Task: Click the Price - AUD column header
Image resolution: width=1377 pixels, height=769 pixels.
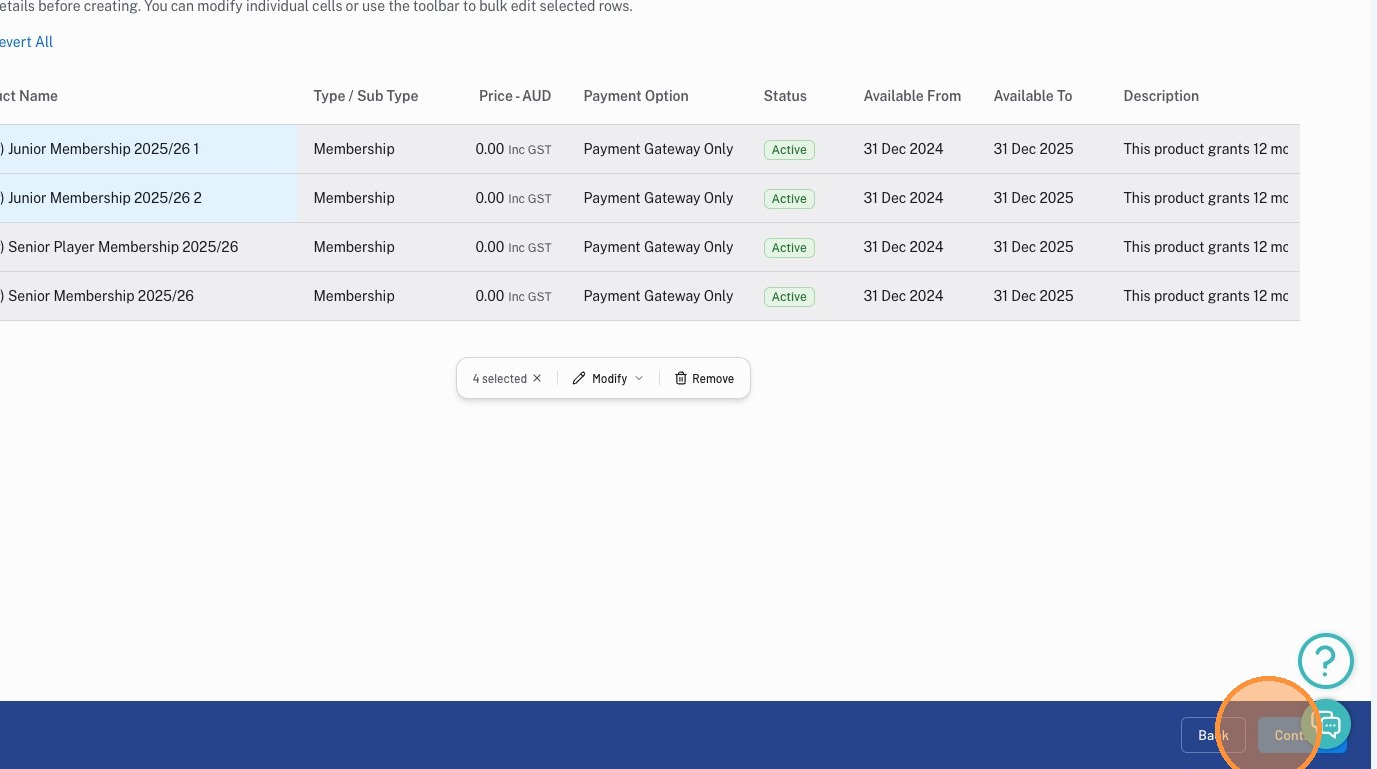Action: [515, 96]
